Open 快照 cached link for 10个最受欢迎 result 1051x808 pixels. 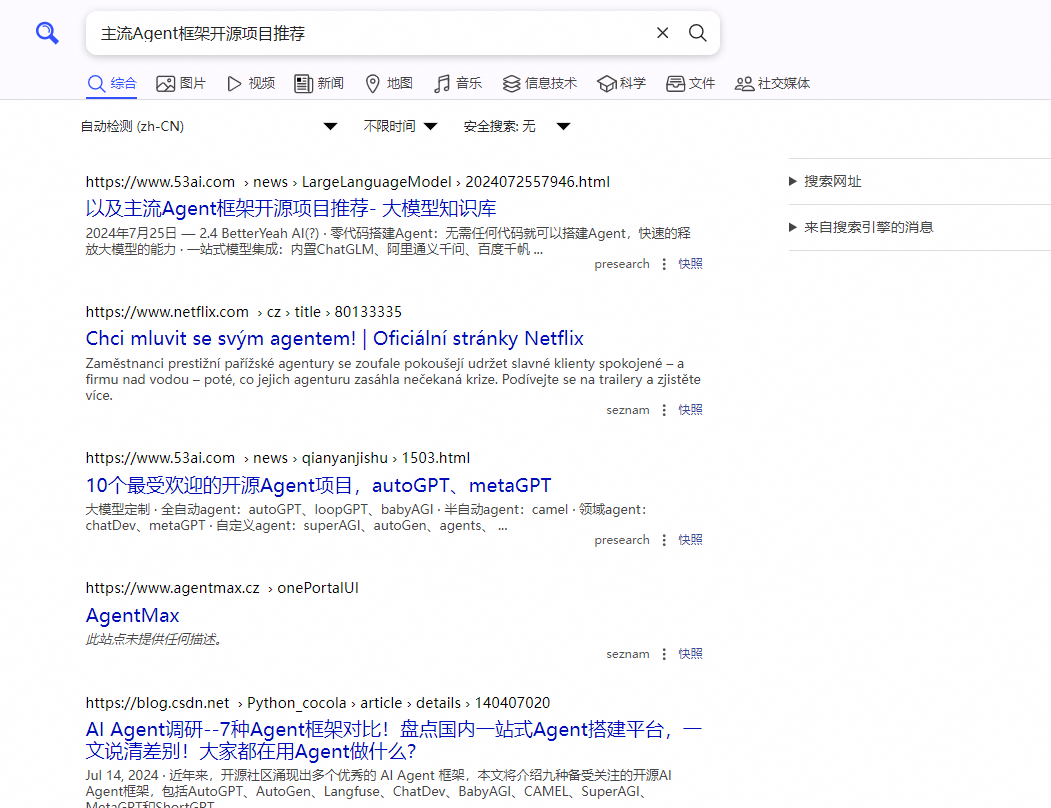click(690, 540)
